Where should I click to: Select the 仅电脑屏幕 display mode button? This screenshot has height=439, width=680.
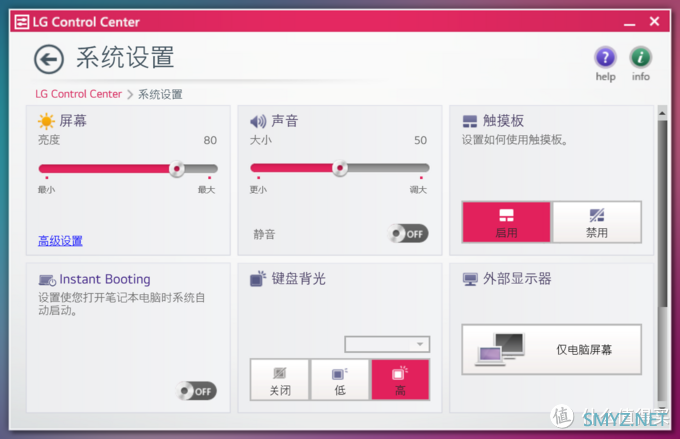(552, 349)
